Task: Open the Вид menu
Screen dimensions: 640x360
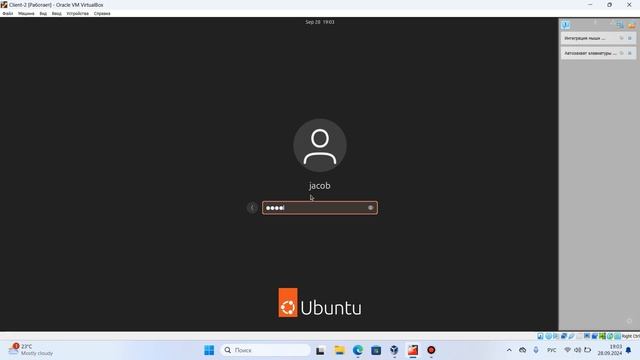Action: click(x=43, y=13)
